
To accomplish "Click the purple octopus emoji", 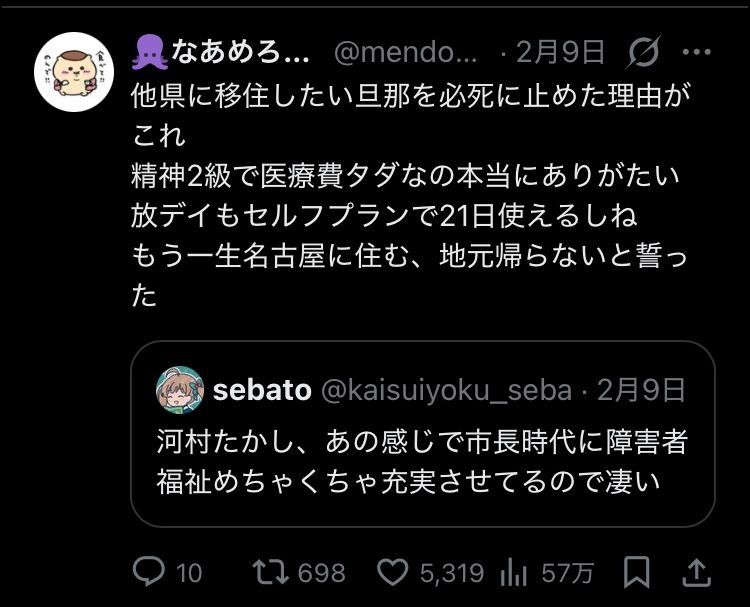I will click(149, 51).
